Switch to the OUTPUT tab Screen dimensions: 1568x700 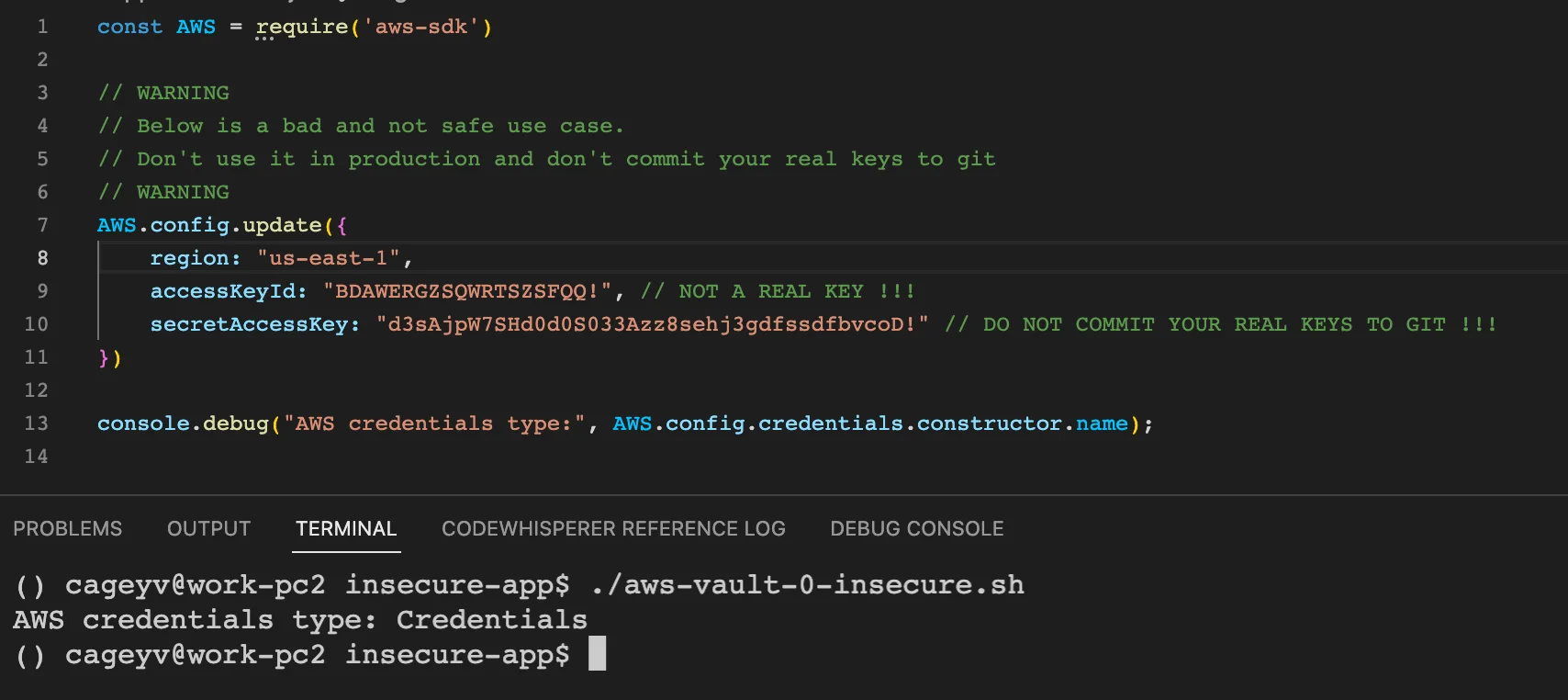[x=208, y=529]
